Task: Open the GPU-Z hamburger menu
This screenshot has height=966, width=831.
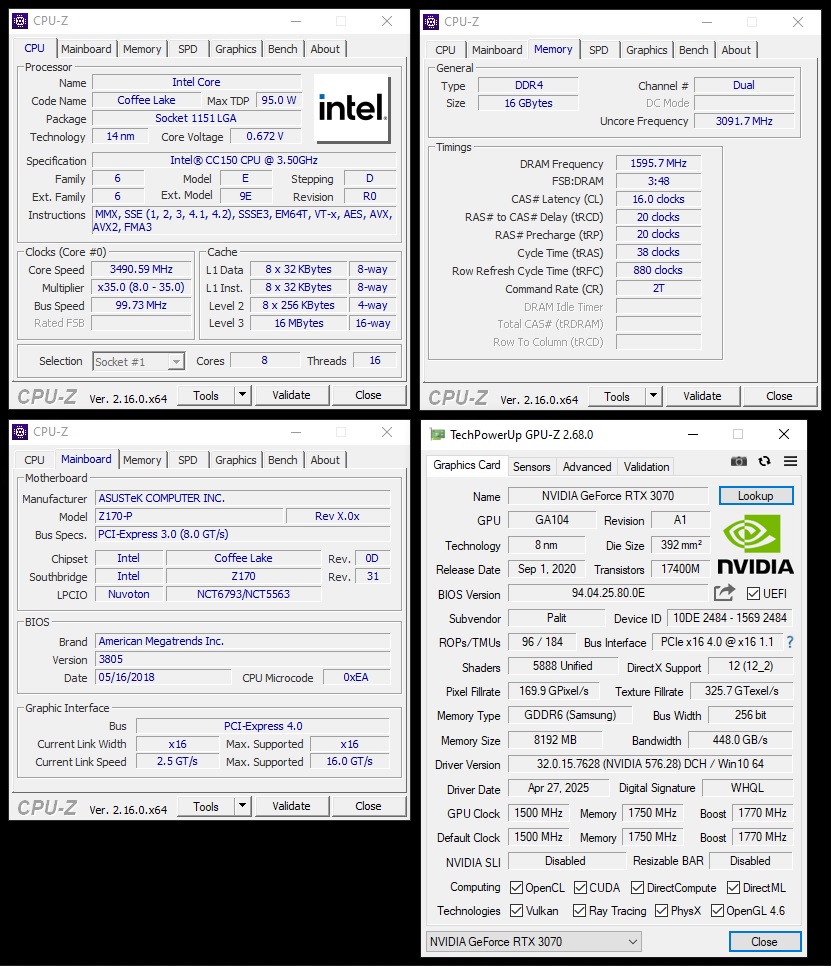Action: [790, 461]
